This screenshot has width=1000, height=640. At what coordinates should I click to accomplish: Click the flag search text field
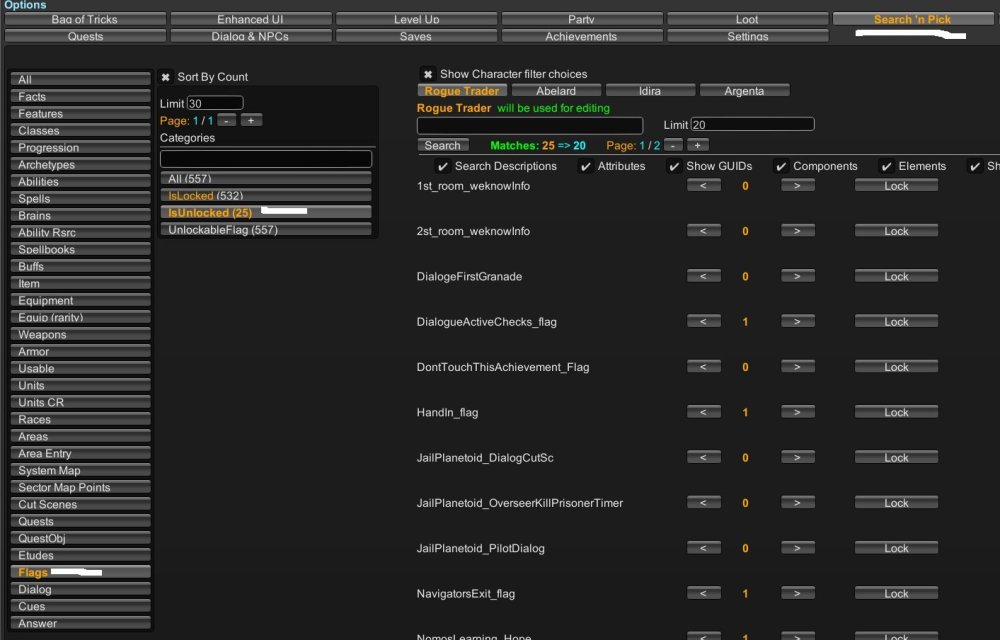coord(529,125)
